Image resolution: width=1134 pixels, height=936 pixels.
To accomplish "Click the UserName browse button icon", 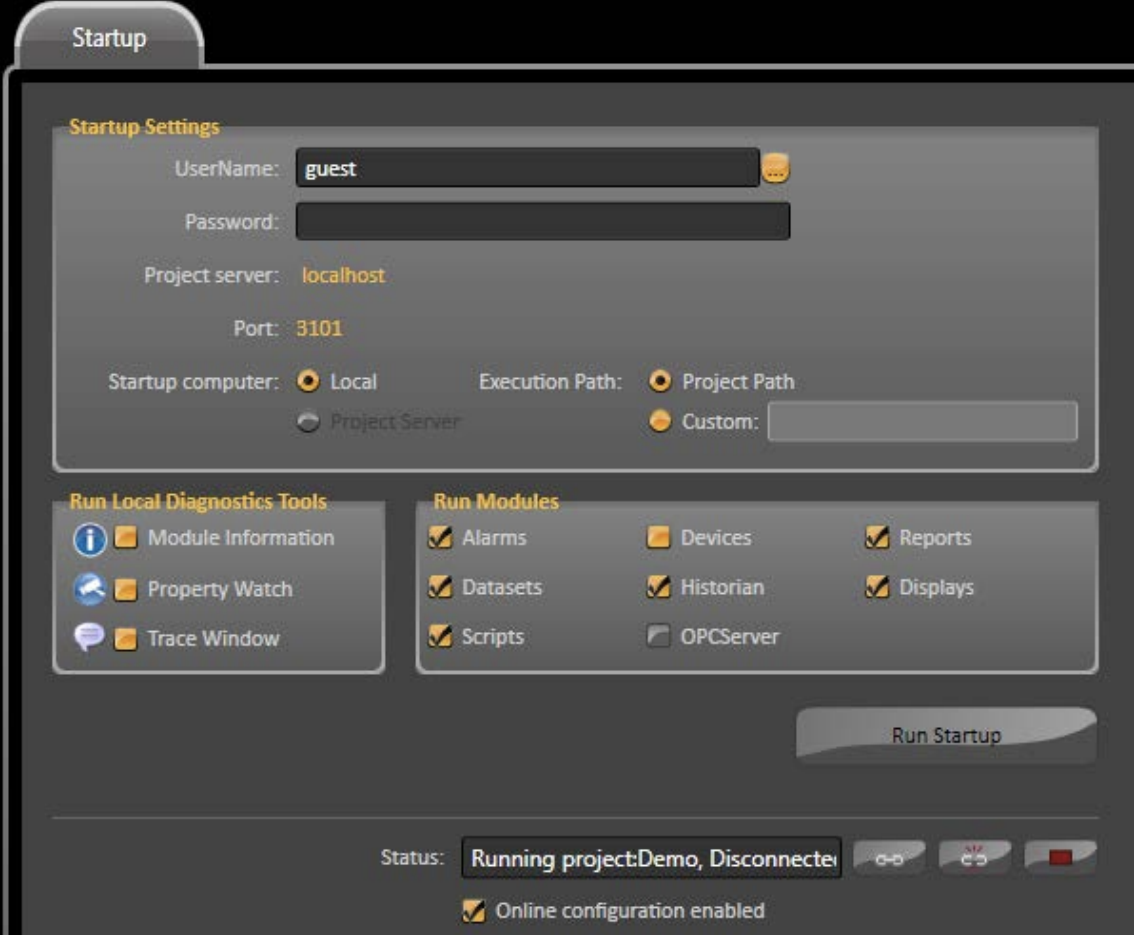I will click(775, 169).
